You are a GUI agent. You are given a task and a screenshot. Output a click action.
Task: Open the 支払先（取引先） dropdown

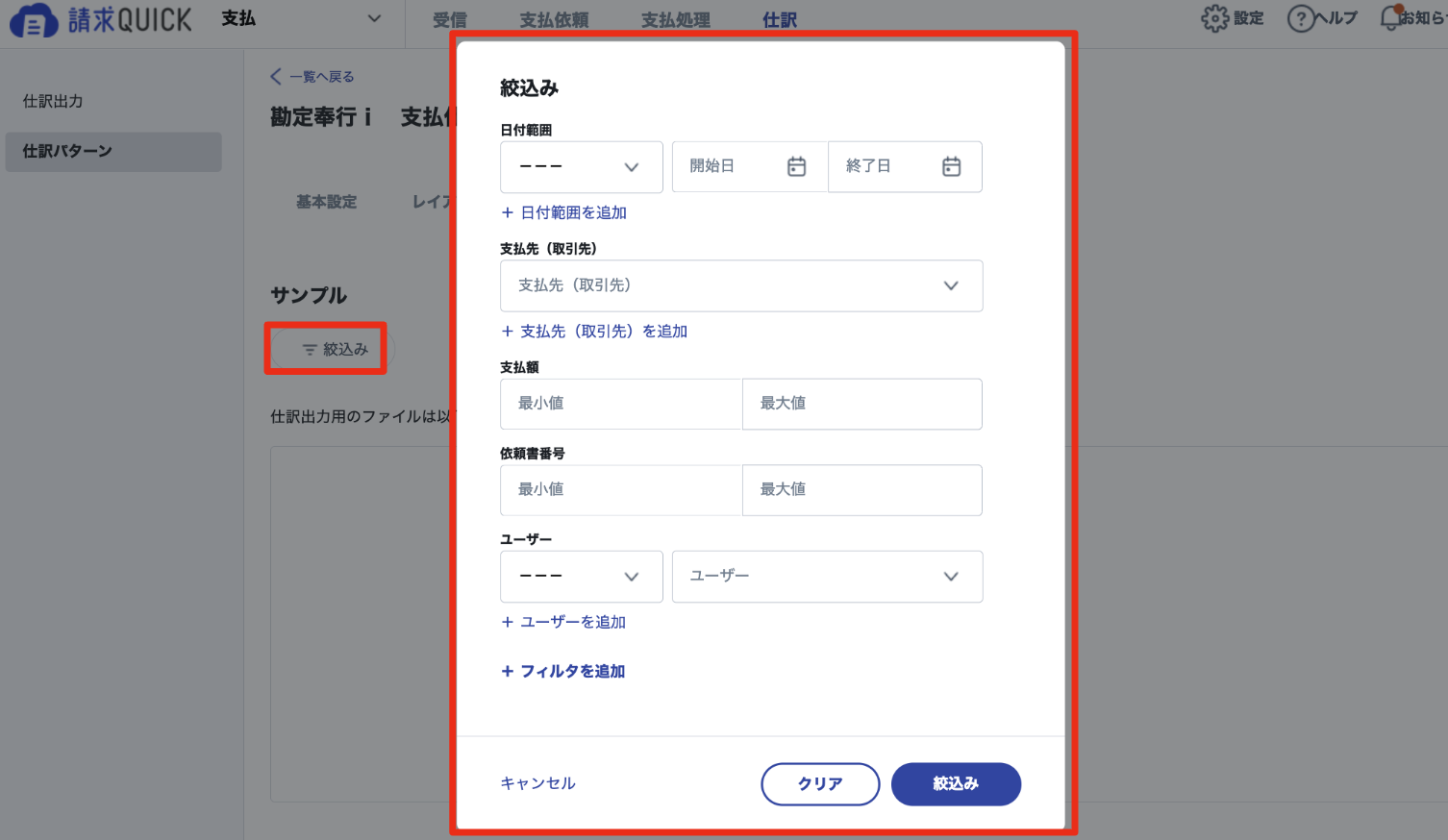click(x=741, y=285)
